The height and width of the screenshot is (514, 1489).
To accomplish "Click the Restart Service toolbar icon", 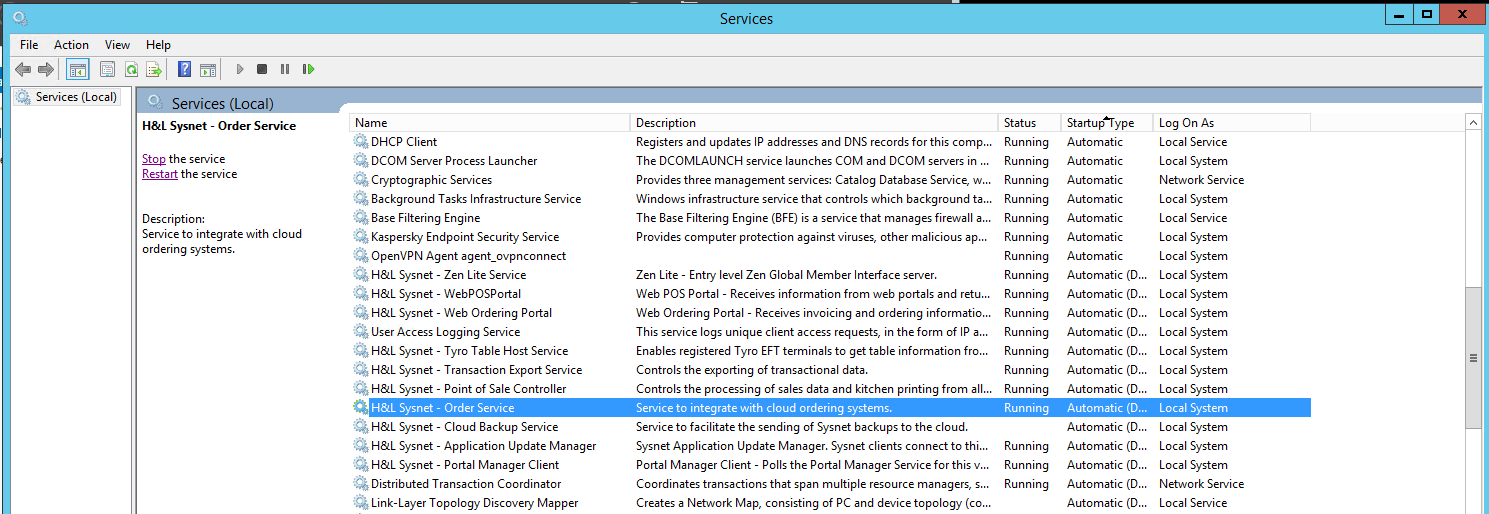I will click(309, 69).
